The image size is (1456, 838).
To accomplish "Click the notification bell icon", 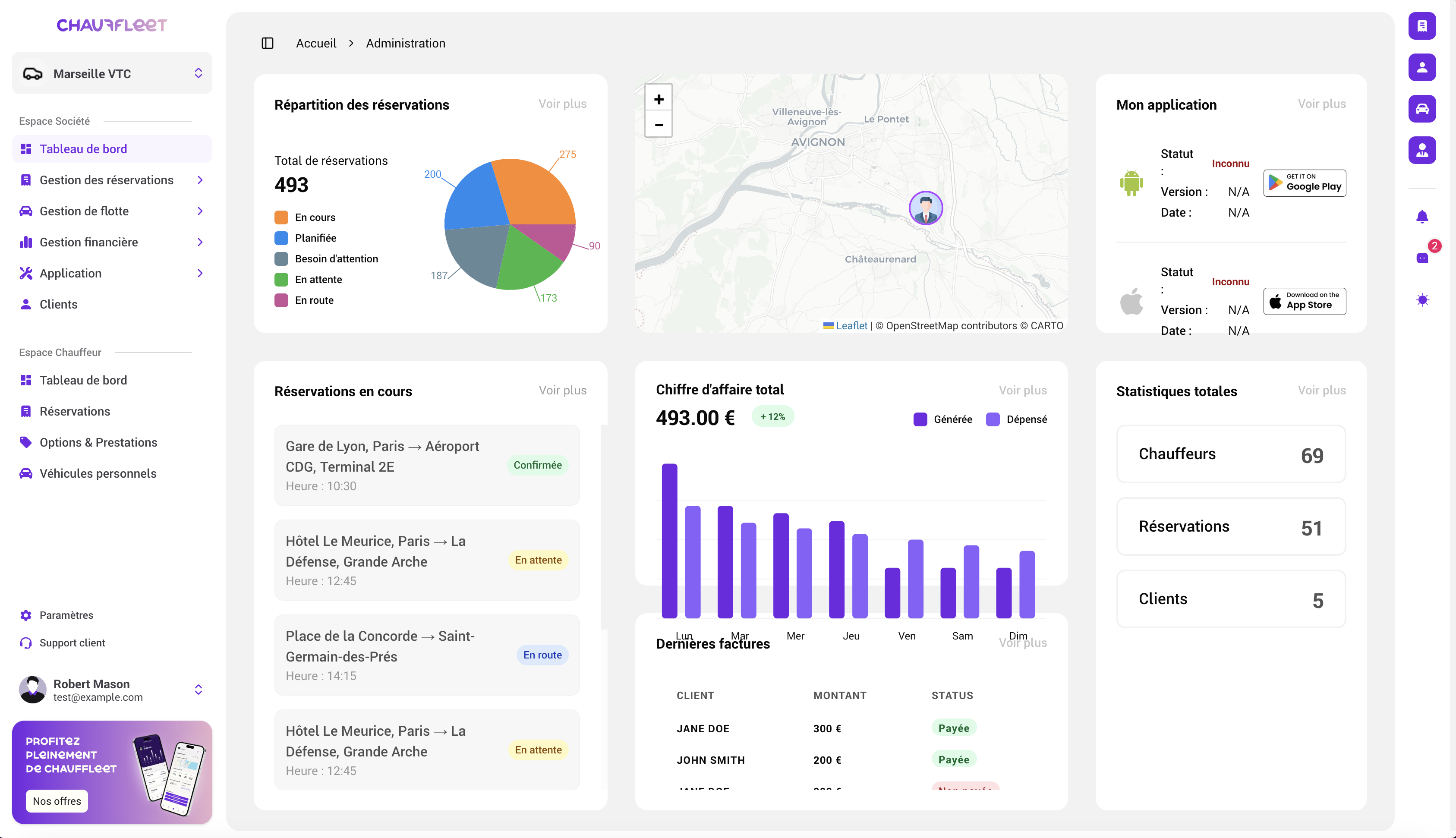I will pos(1422,217).
